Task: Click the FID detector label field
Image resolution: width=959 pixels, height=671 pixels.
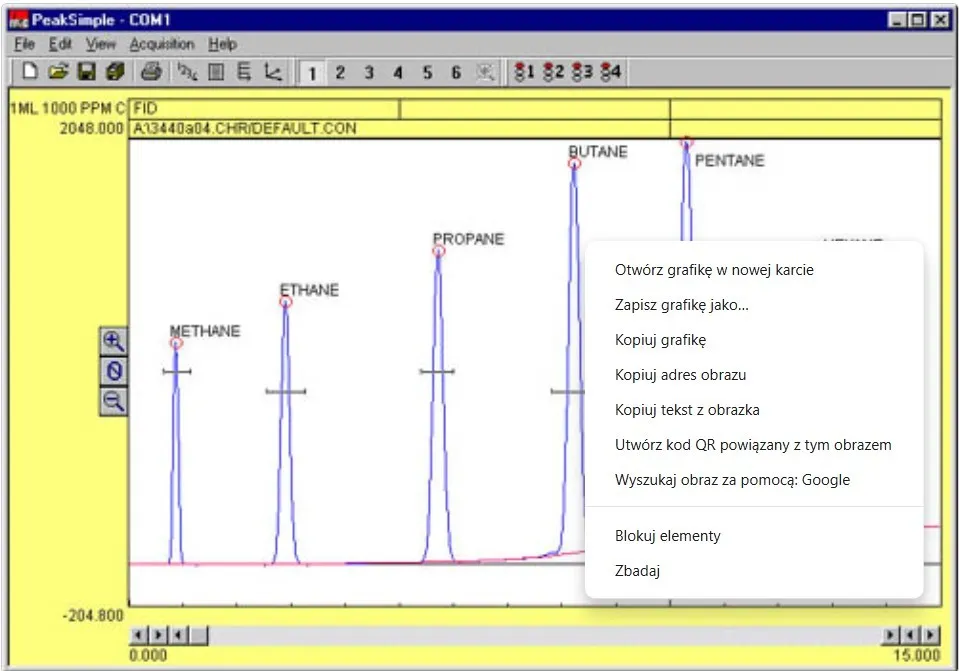Action: (265, 109)
